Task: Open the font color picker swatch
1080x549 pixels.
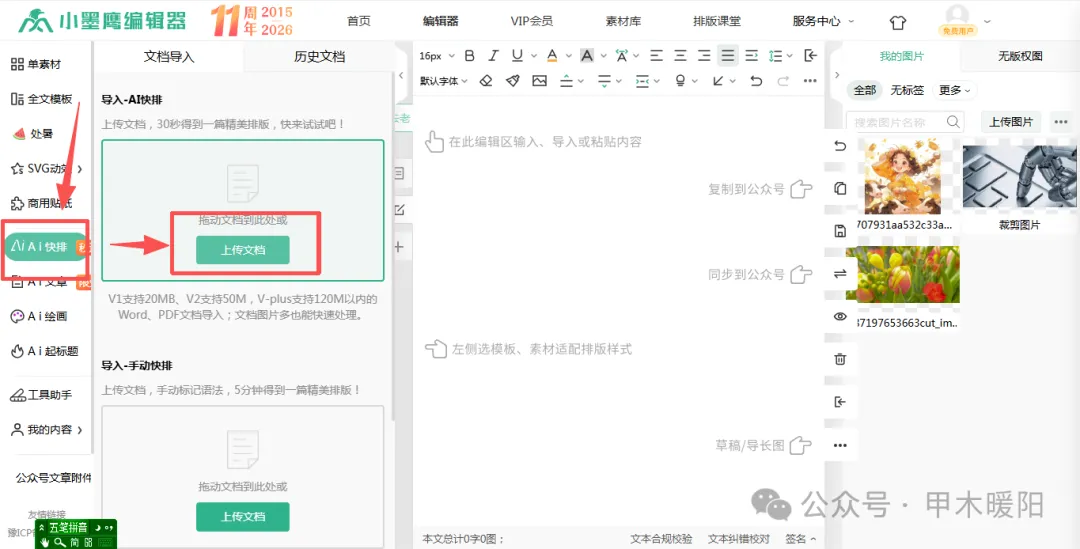Action: pos(552,56)
